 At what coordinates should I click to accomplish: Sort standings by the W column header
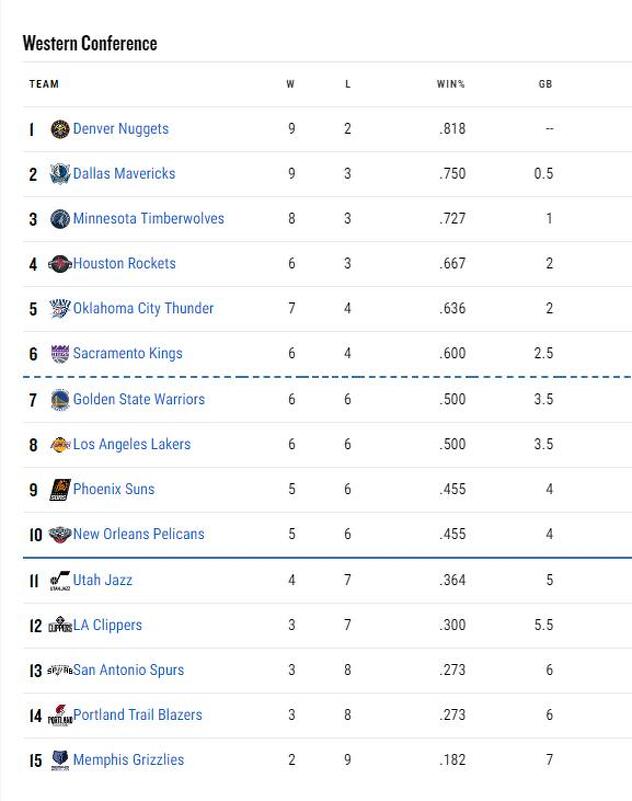[x=291, y=84]
